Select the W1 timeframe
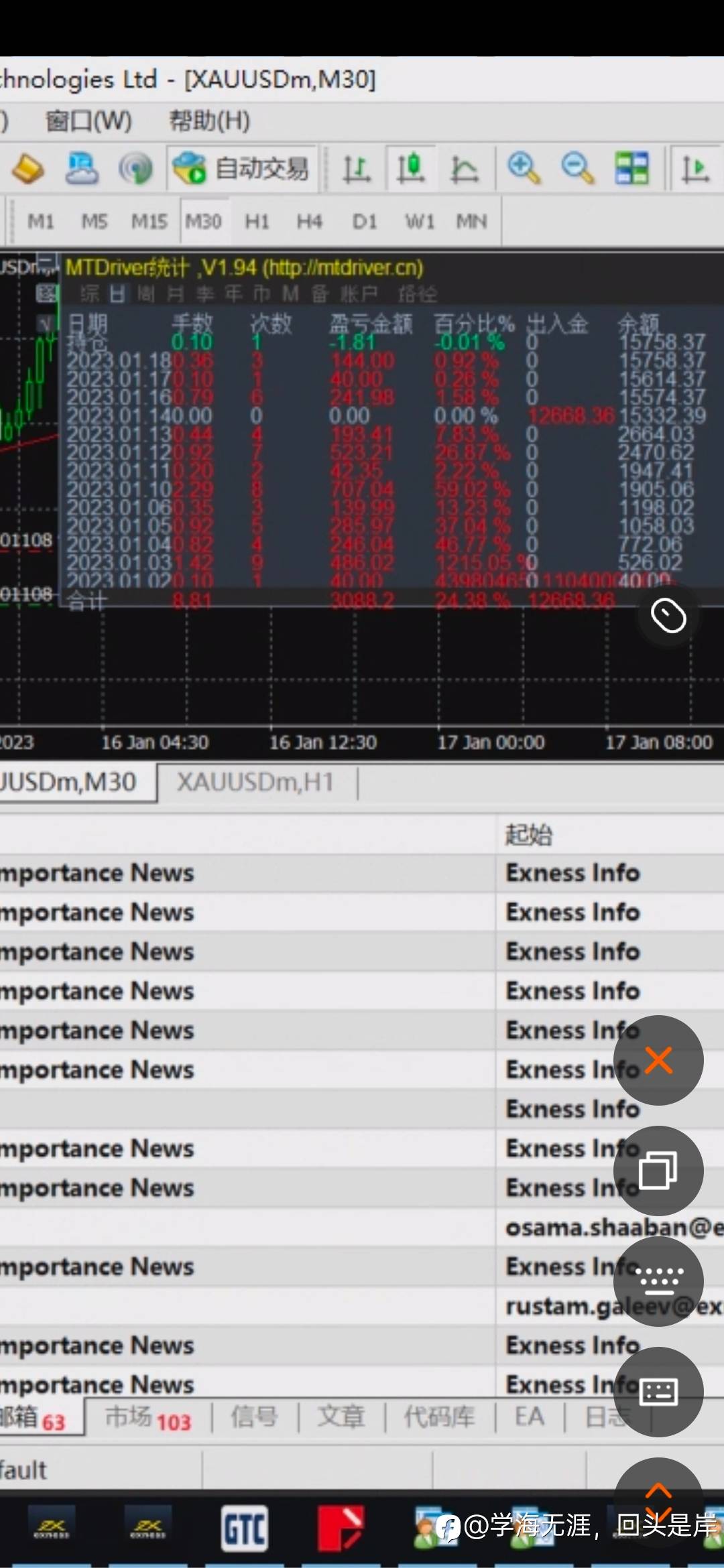Screen dimensions: 724x1568 420,221
